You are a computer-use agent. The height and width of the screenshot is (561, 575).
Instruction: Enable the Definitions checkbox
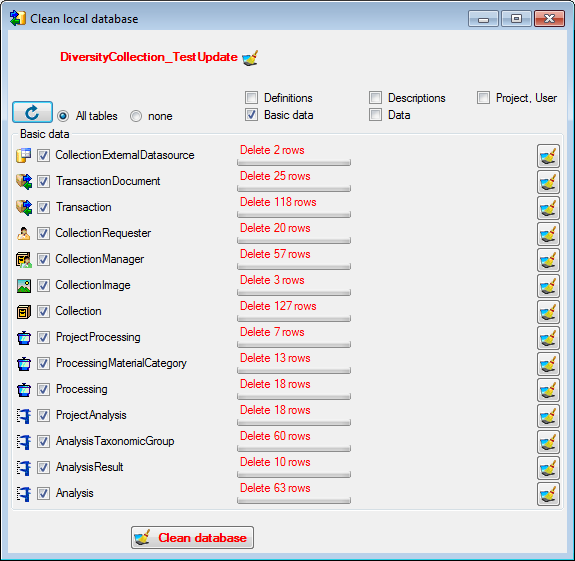[252, 98]
